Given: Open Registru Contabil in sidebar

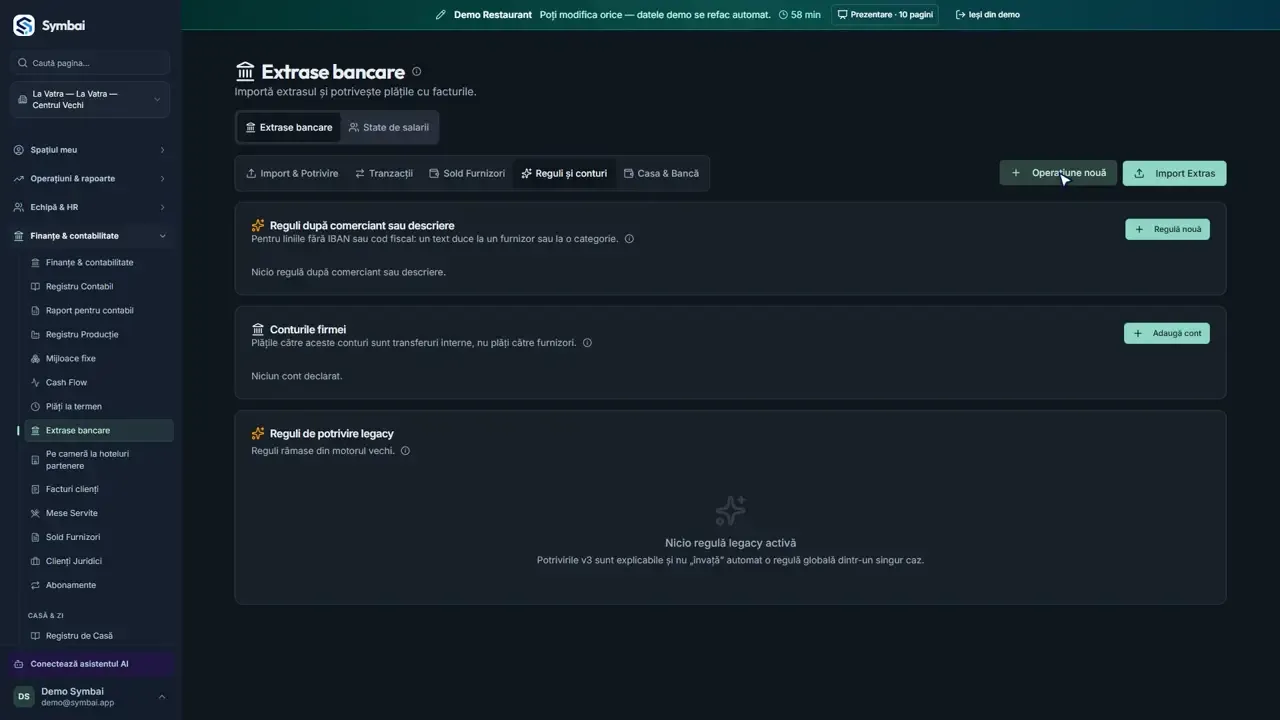Looking at the screenshot, I should click(x=99, y=287).
